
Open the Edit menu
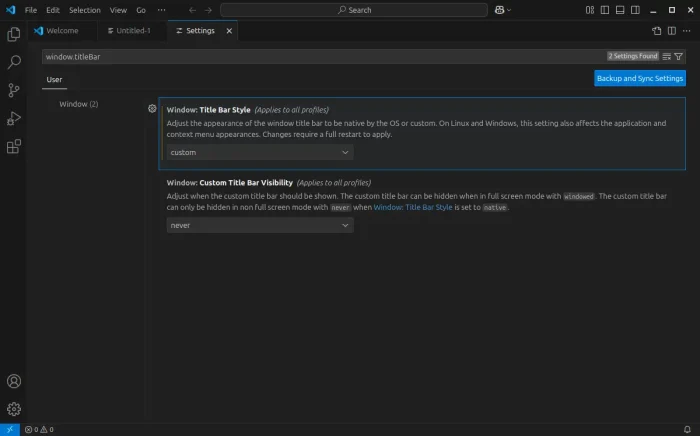(53, 10)
